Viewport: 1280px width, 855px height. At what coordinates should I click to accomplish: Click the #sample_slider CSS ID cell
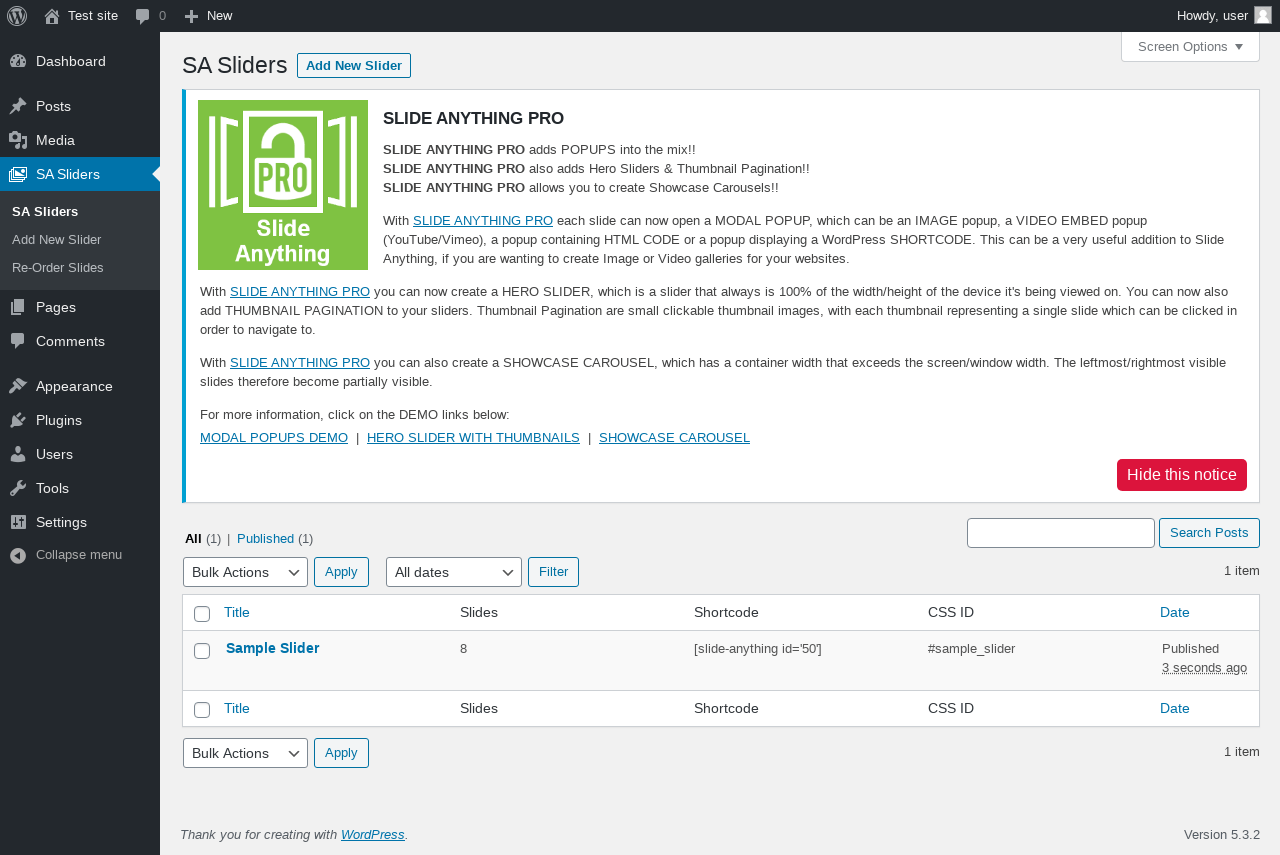(972, 648)
